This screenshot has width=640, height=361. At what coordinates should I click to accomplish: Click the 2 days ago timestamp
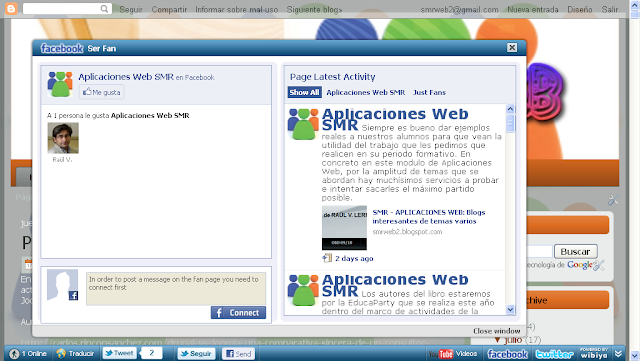354,258
